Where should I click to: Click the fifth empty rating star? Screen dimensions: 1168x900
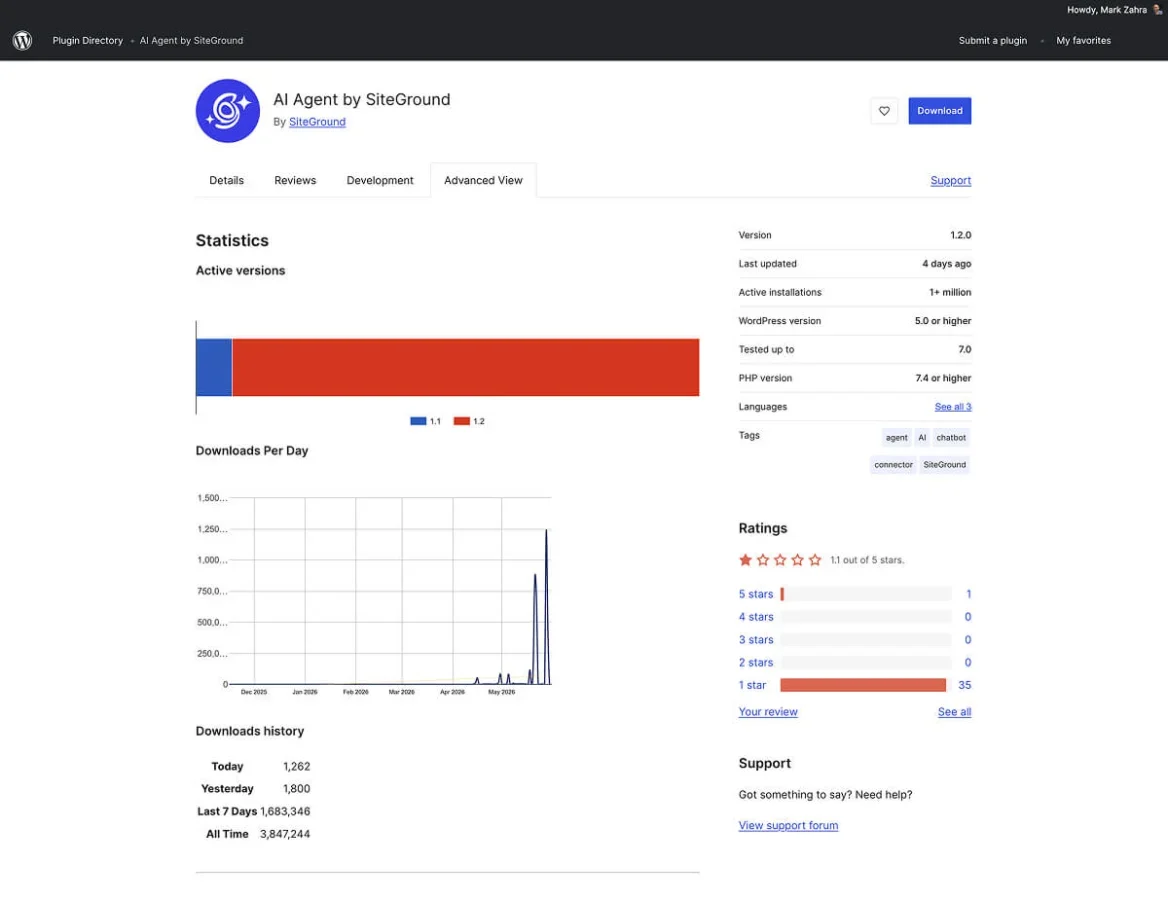pos(815,560)
